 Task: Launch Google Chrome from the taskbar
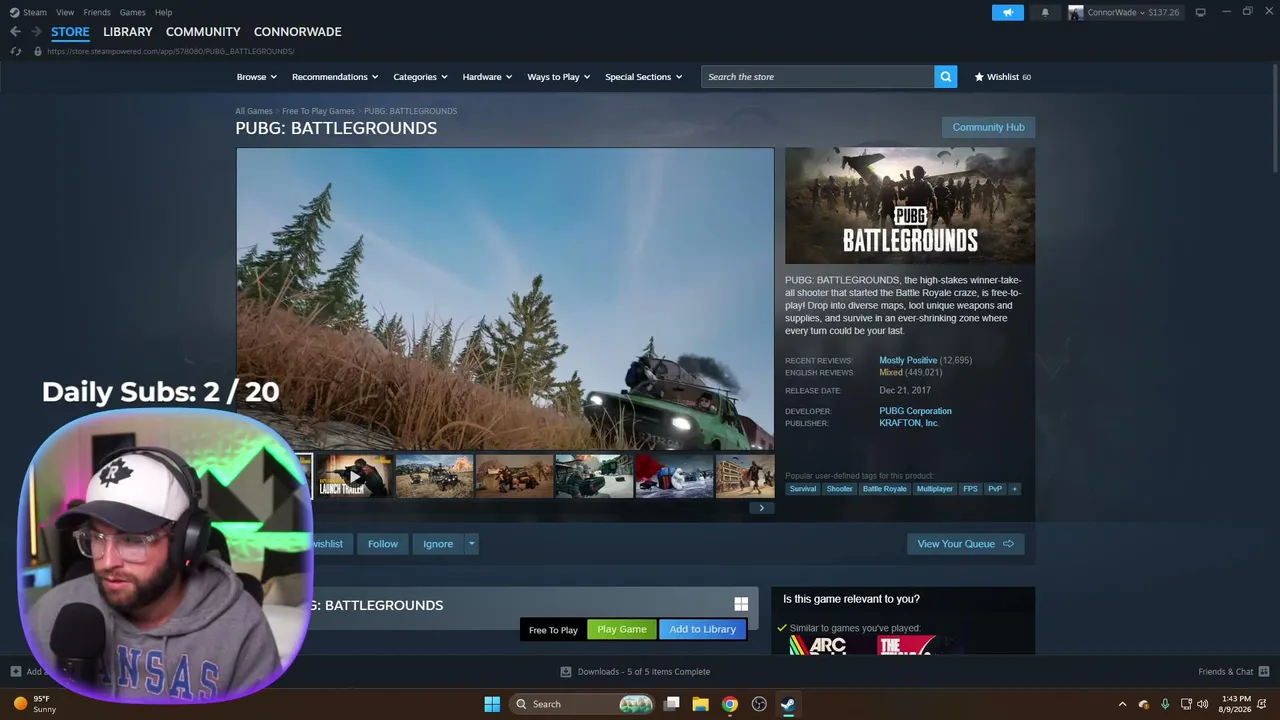coord(730,704)
